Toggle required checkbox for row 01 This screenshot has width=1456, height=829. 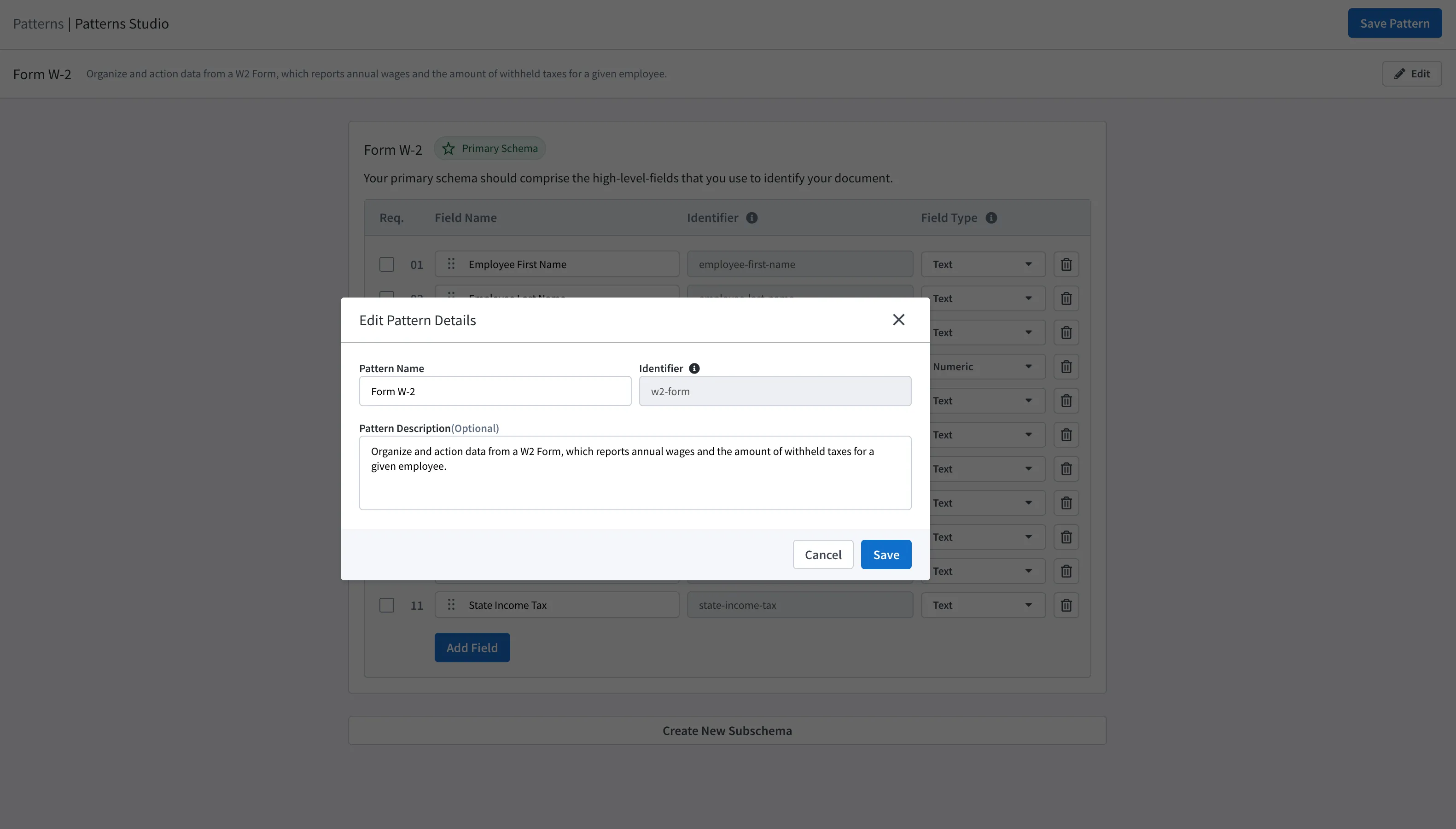(386, 264)
